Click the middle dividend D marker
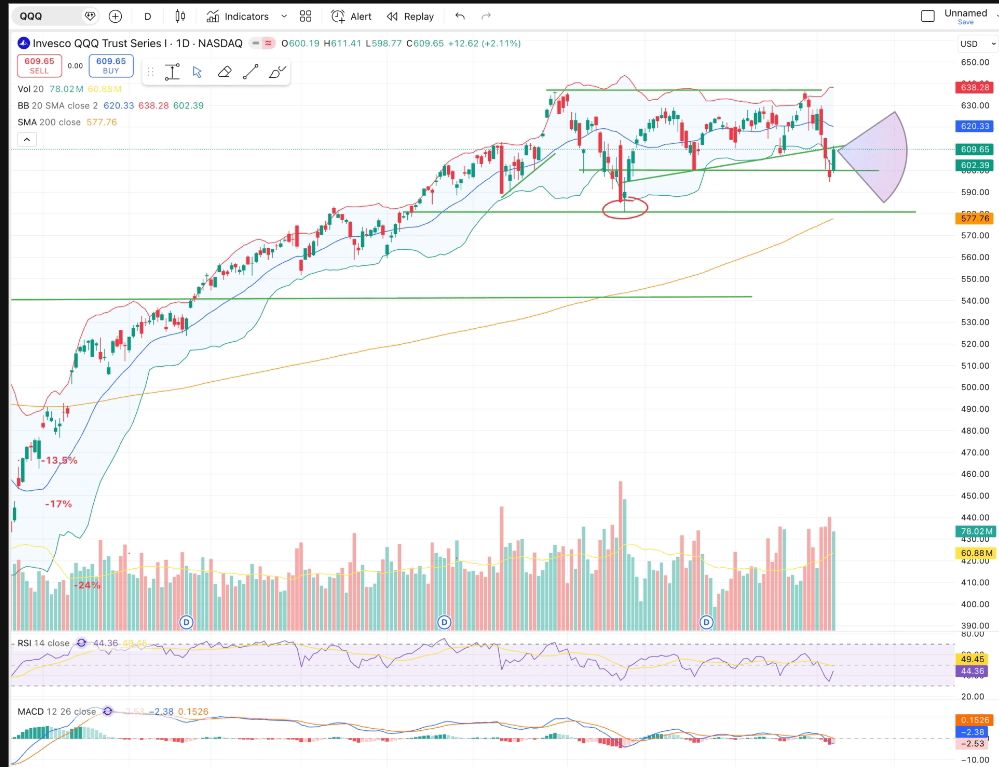This screenshot has width=999, height=767. (x=444, y=622)
